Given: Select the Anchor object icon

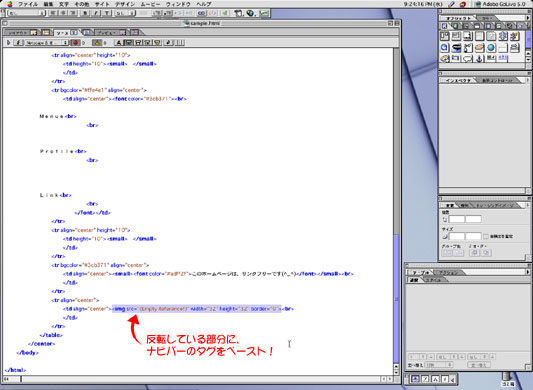Looking at the screenshot, I should [479, 58].
